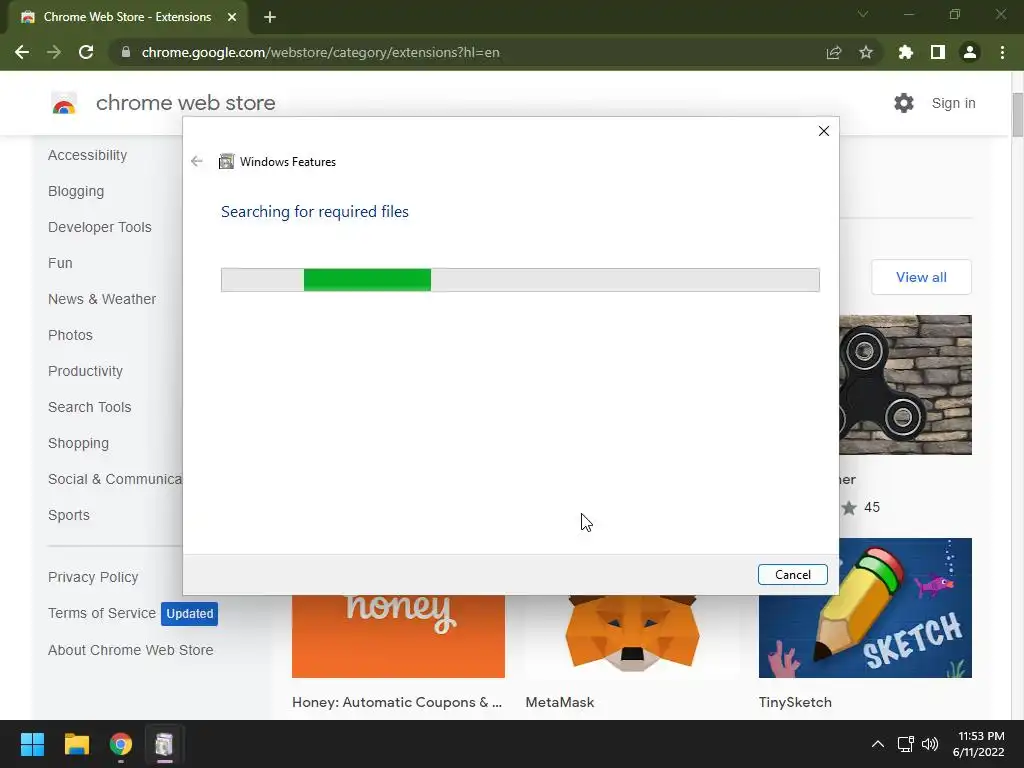Select the Shopping category
The width and height of the screenshot is (1024, 768).
(x=78, y=443)
